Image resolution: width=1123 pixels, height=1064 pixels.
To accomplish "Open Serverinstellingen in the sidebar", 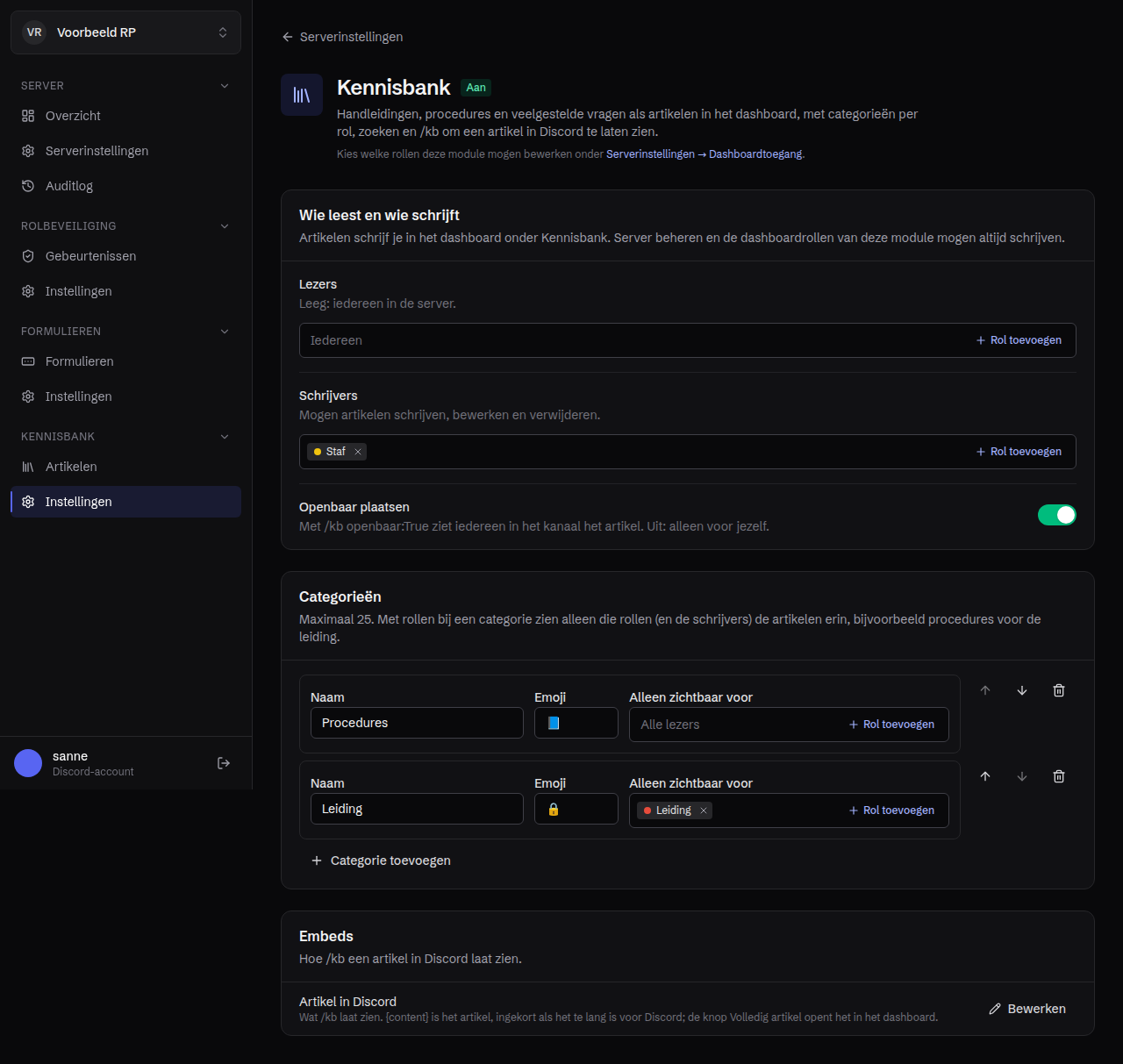I will click(126, 151).
